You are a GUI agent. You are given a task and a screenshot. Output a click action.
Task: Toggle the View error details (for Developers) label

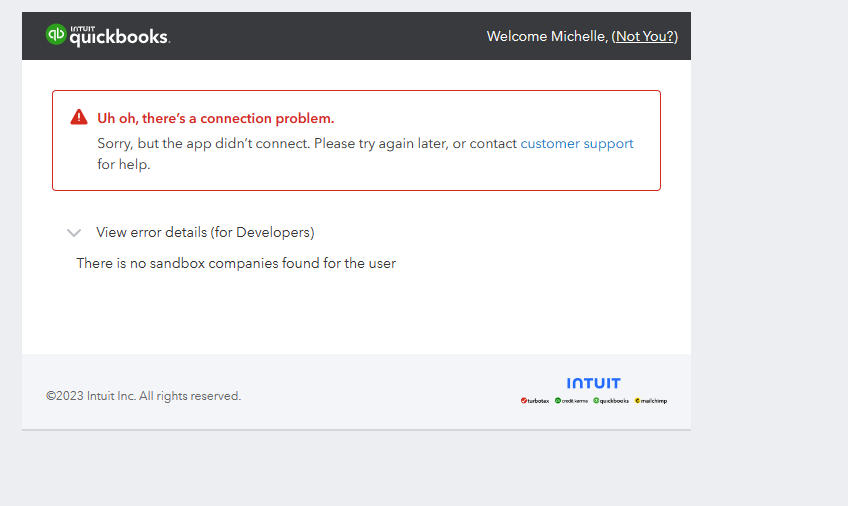click(x=205, y=232)
